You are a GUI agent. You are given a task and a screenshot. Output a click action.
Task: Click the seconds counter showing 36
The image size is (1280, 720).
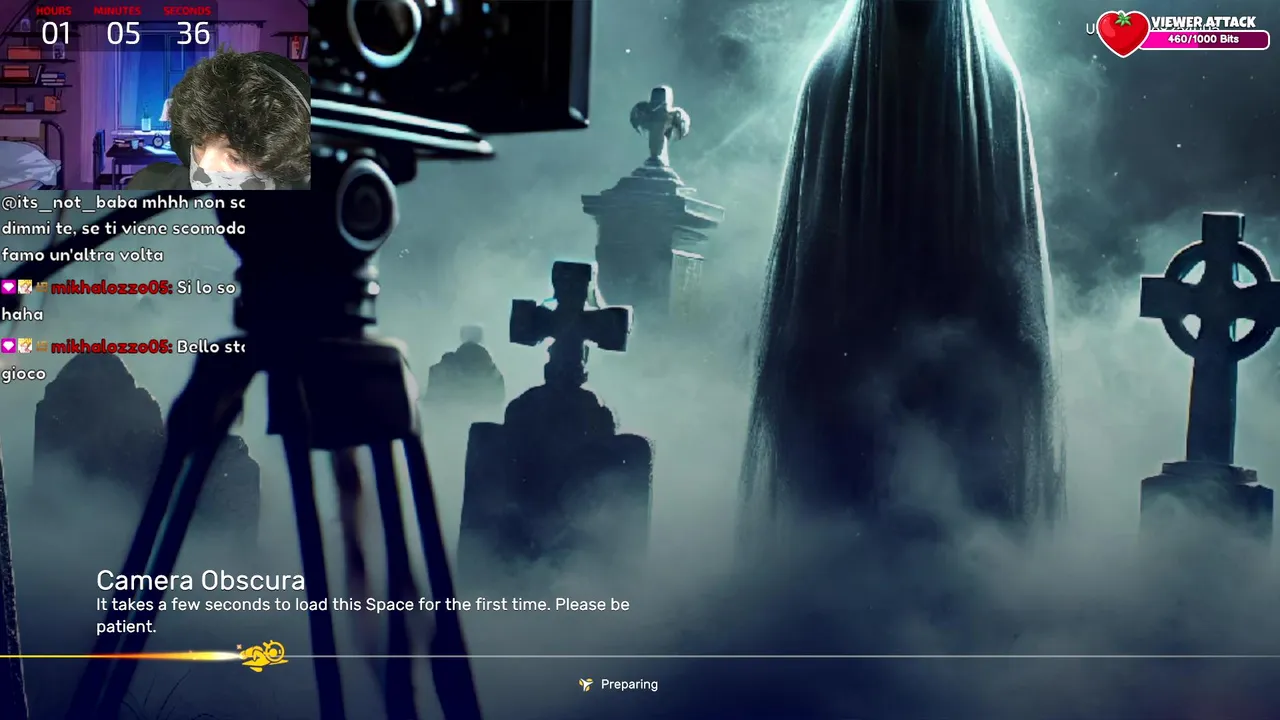tap(193, 34)
